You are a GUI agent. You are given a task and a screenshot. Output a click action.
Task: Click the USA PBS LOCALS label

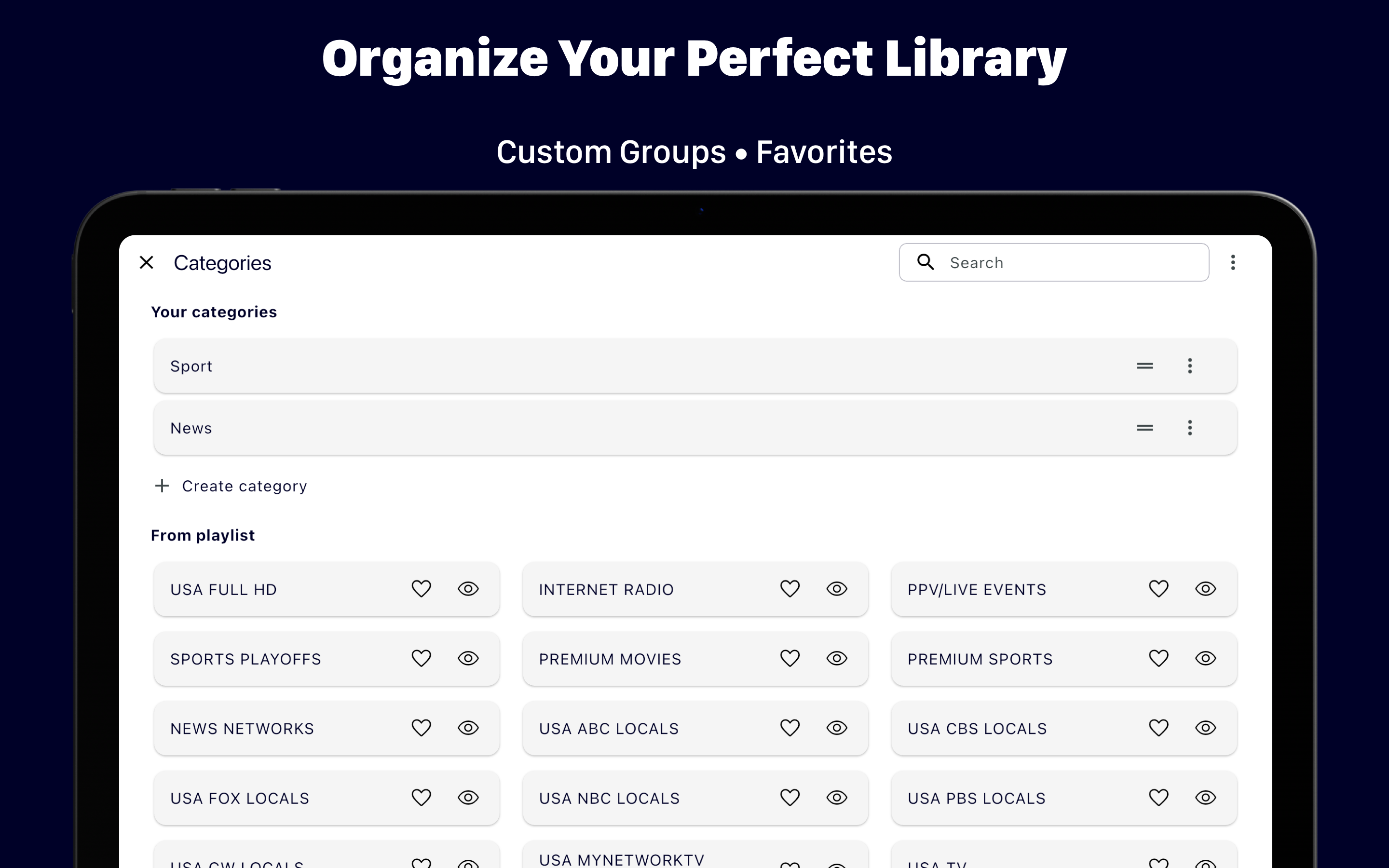[977, 798]
